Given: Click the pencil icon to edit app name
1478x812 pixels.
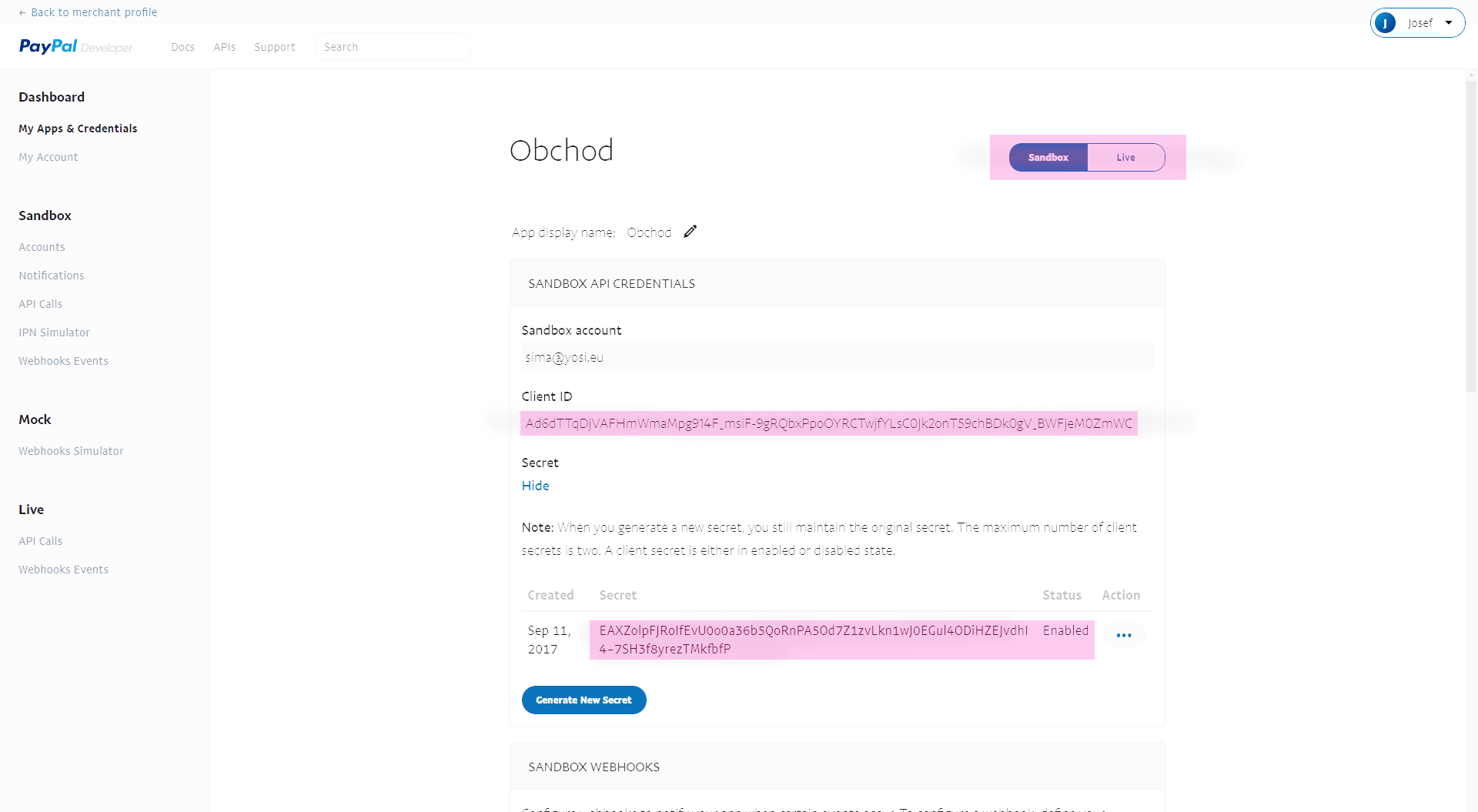Looking at the screenshot, I should click(x=691, y=232).
